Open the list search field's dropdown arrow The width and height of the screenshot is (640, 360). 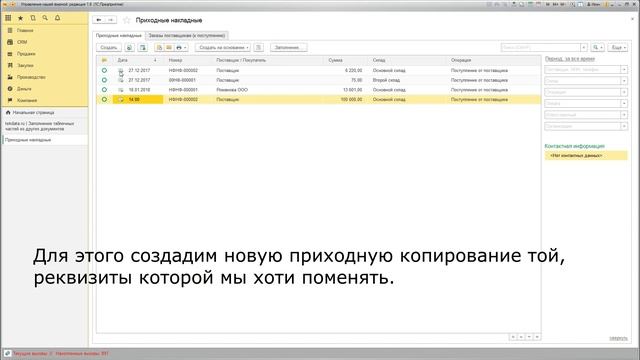point(584,47)
